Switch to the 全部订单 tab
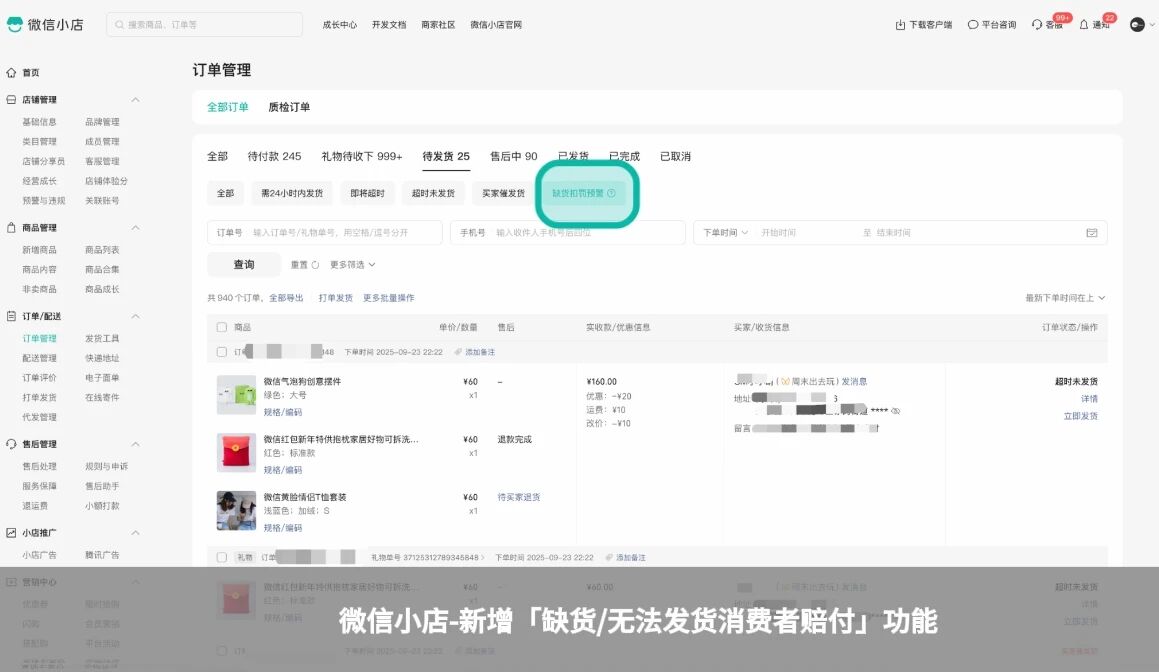 pos(228,107)
